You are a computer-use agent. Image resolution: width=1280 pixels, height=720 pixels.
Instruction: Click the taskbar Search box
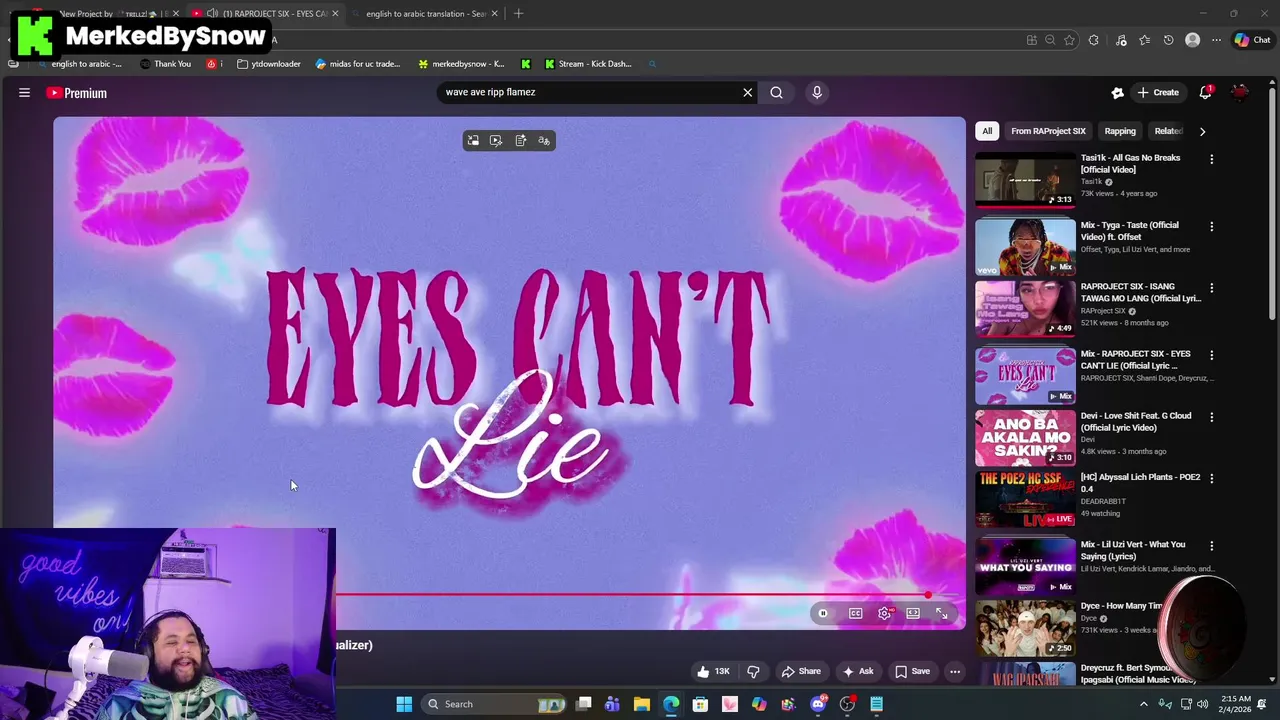[x=495, y=704]
